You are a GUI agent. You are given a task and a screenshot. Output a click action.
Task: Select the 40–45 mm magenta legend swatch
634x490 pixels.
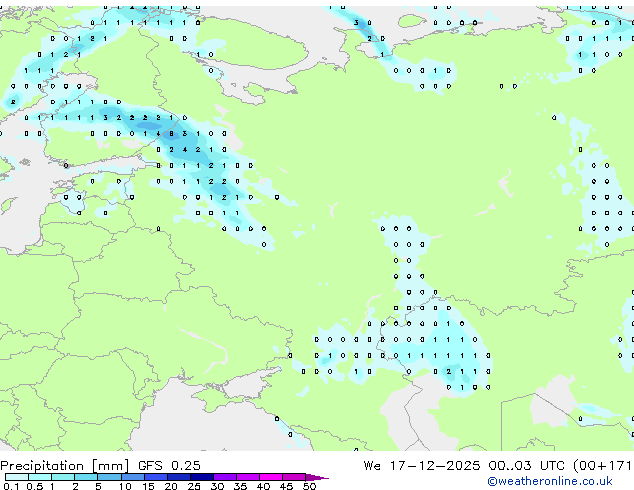[271, 477]
